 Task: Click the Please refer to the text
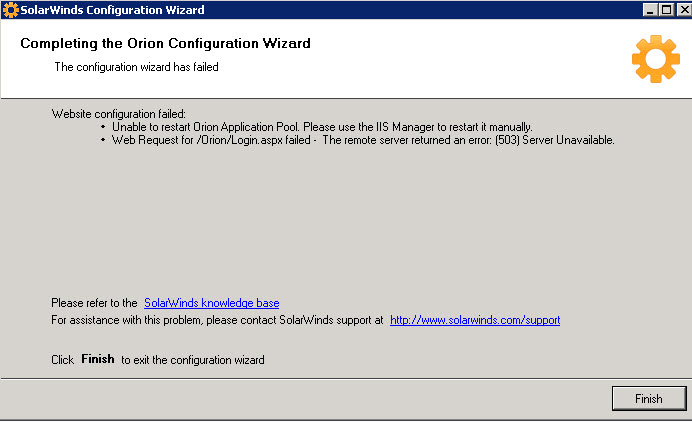94,303
